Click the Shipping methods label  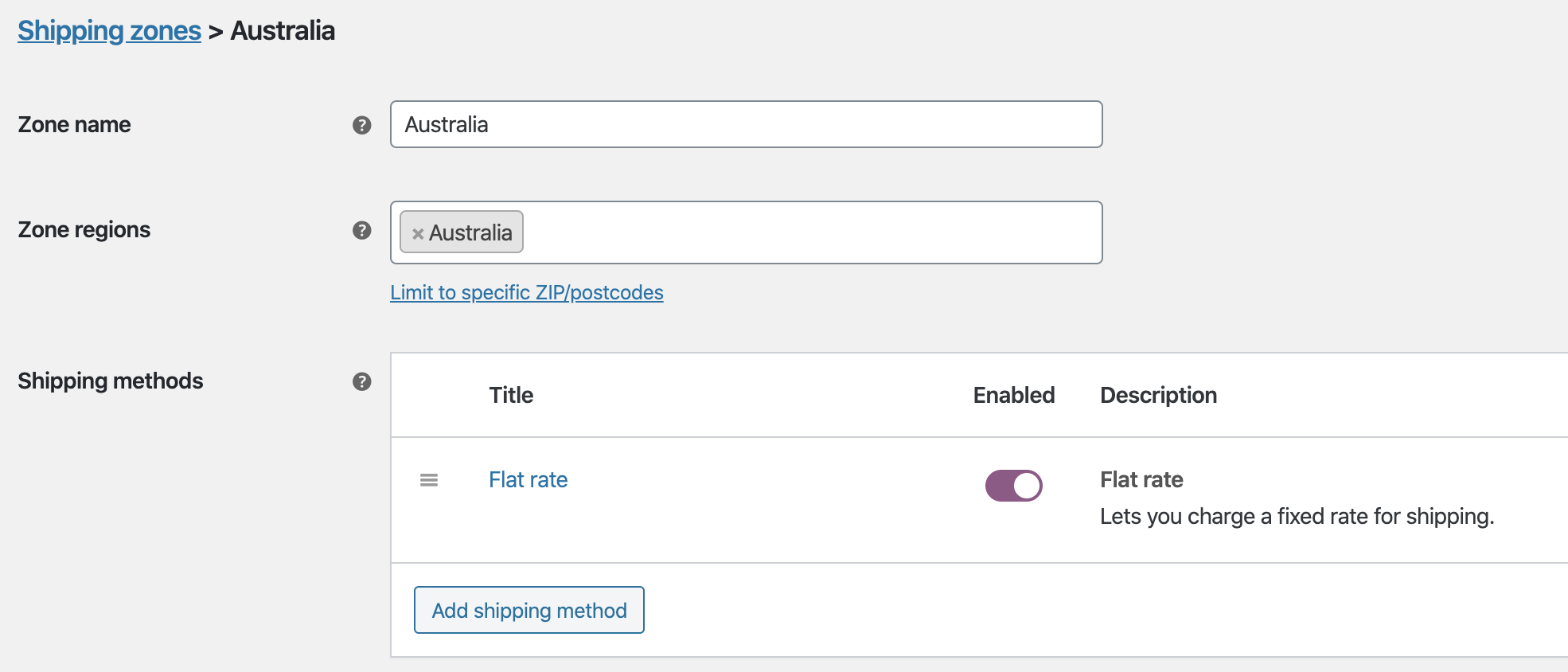pyautogui.click(x=111, y=381)
